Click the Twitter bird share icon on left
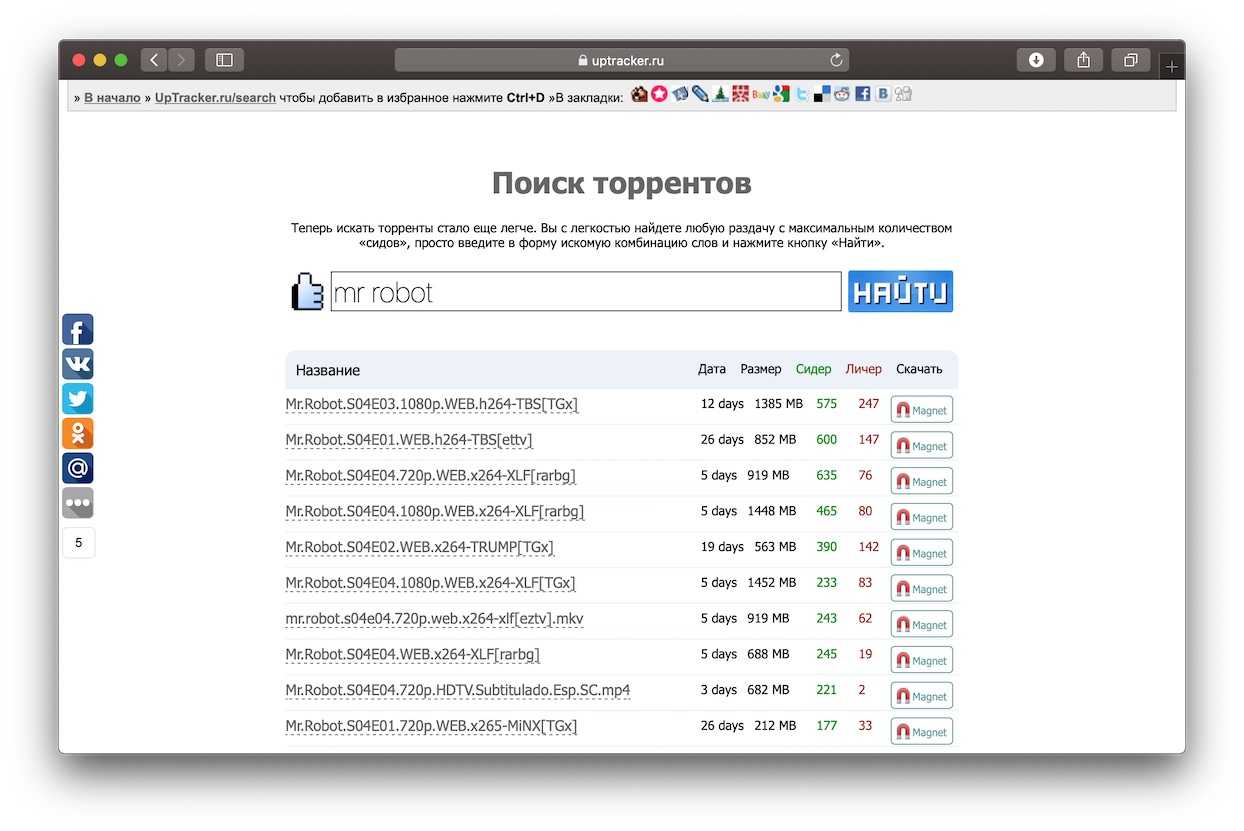 pyautogui.click(x=78, y=399)
